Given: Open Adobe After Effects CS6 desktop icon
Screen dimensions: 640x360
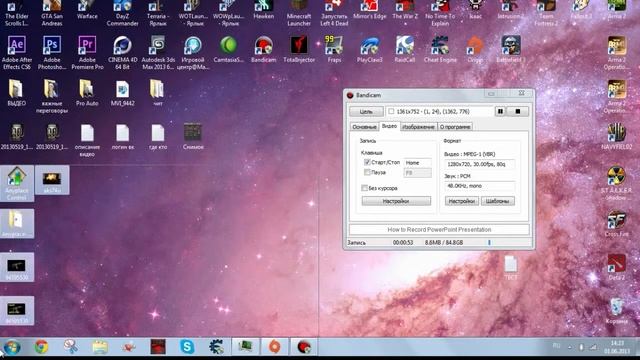Looking at the screenshot, I should 17,52.
